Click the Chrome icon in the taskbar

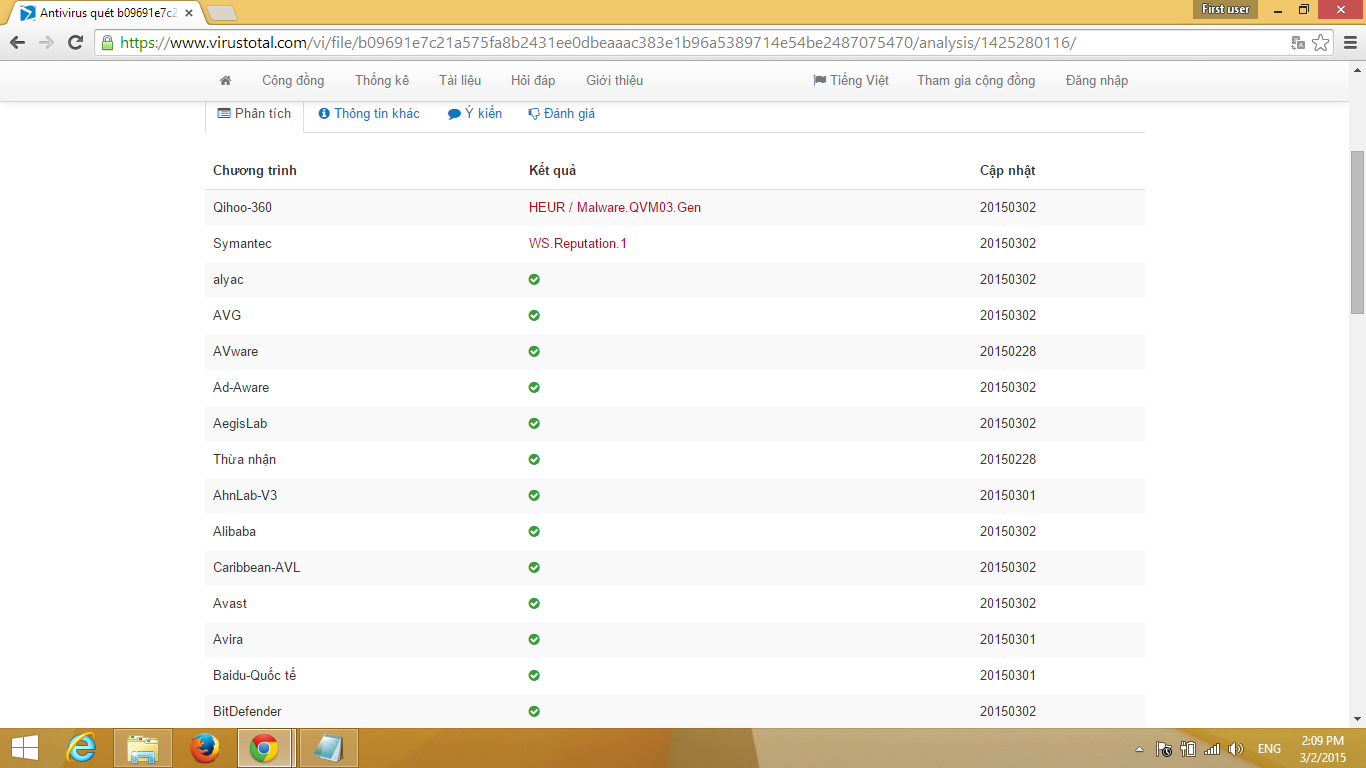tap(264, 748)
